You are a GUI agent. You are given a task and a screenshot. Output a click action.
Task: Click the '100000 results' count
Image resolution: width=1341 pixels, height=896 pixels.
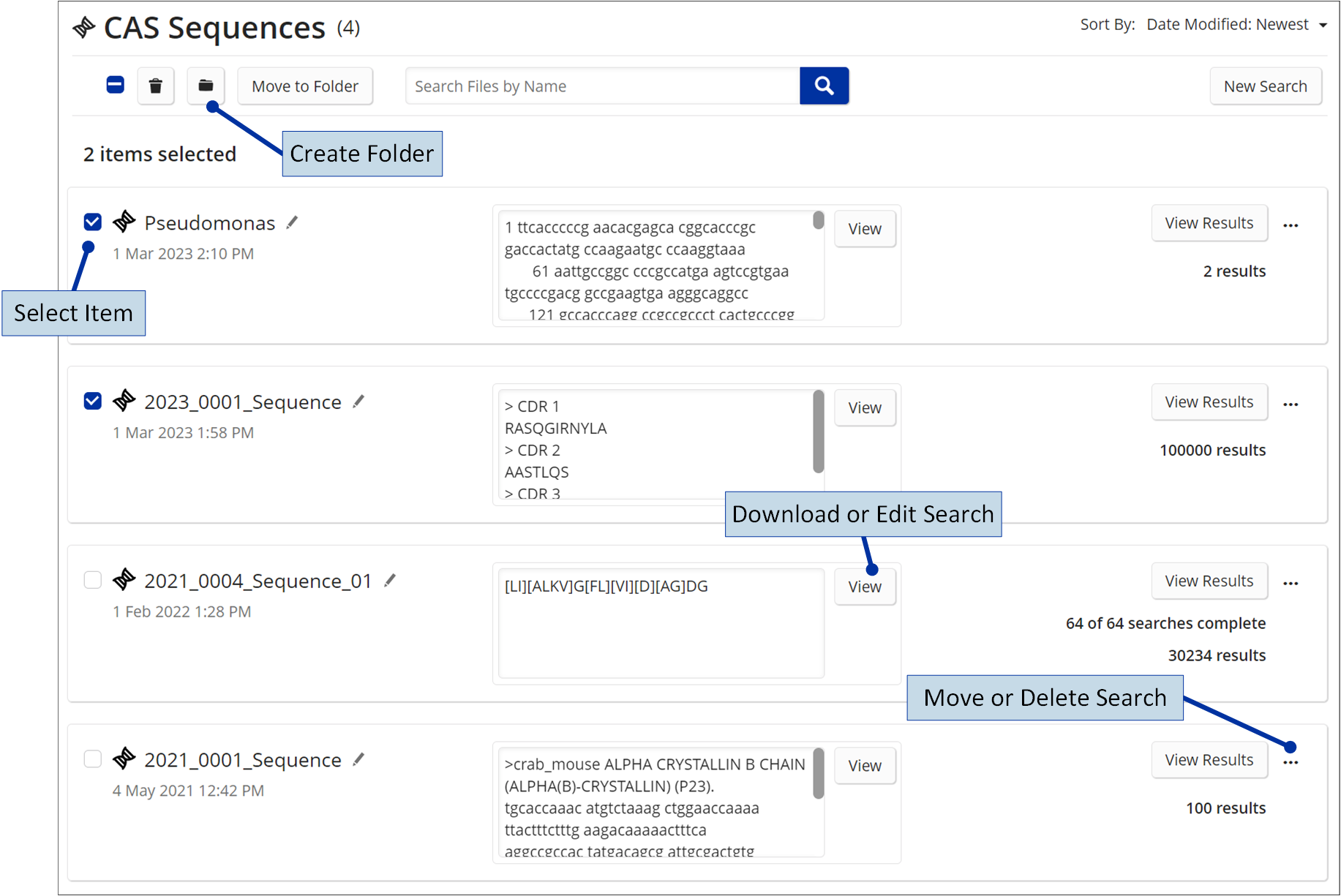[x=1212, y=451]
